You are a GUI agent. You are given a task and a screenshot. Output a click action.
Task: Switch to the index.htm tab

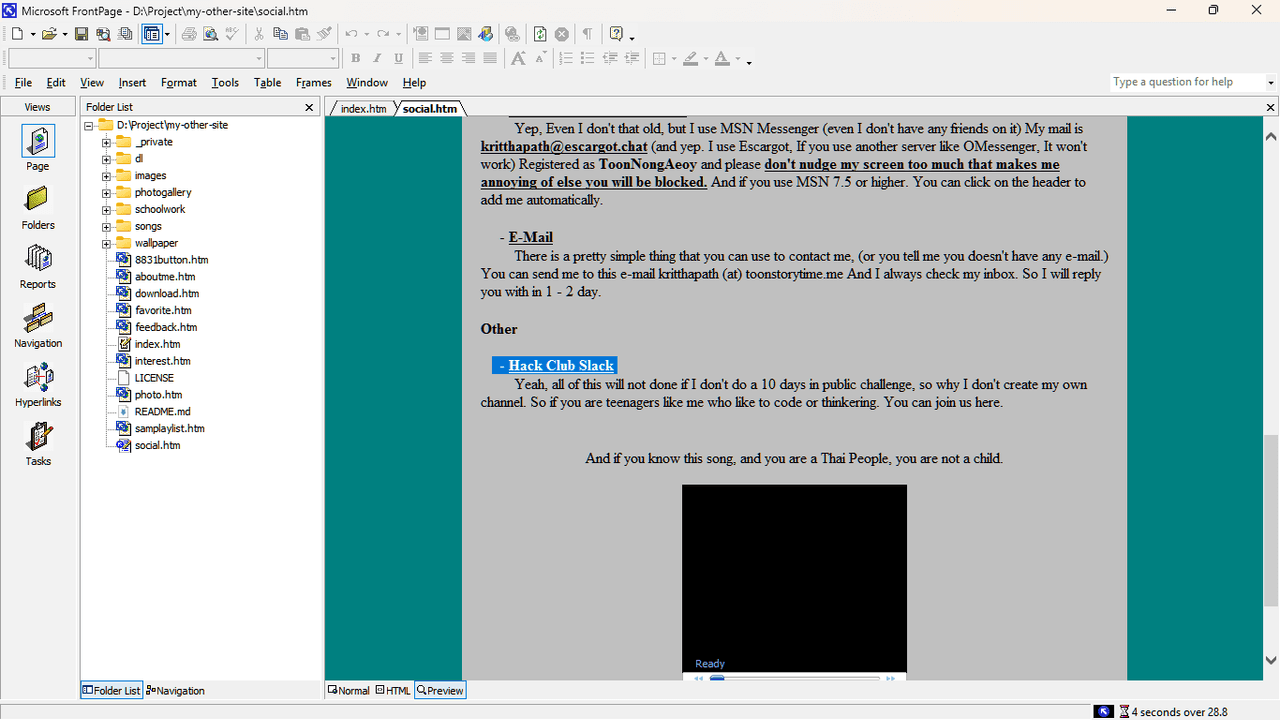(x=362, y=108)
